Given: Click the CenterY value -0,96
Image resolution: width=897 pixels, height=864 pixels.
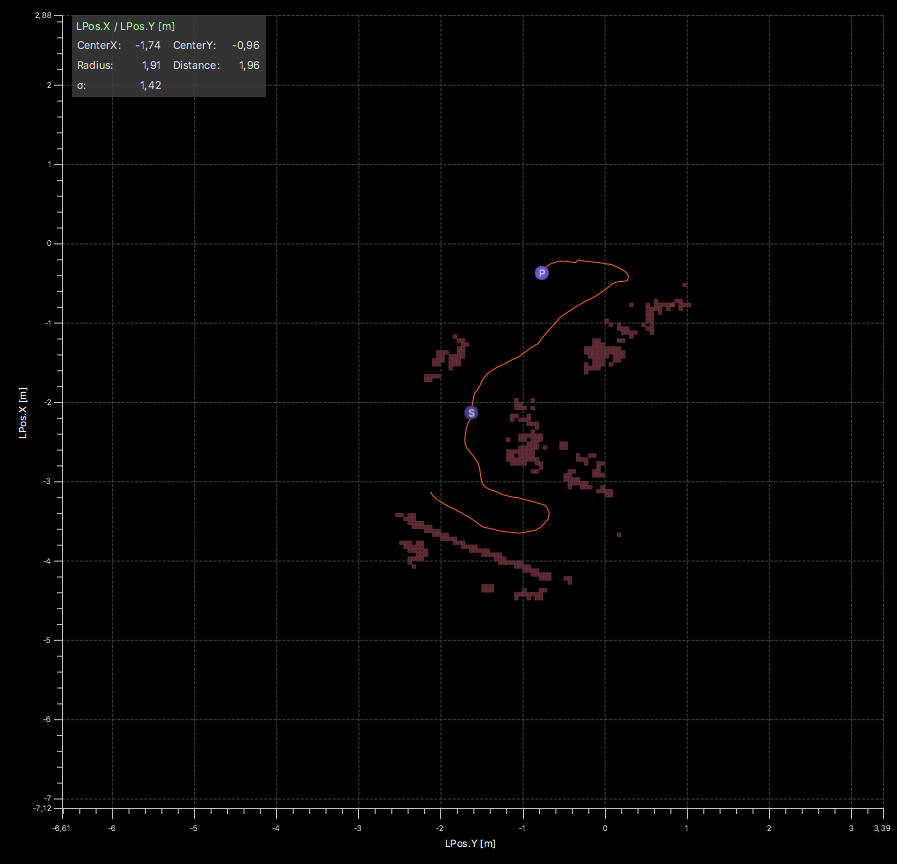Looking at the screenshot, I should [x=245, y=45].
